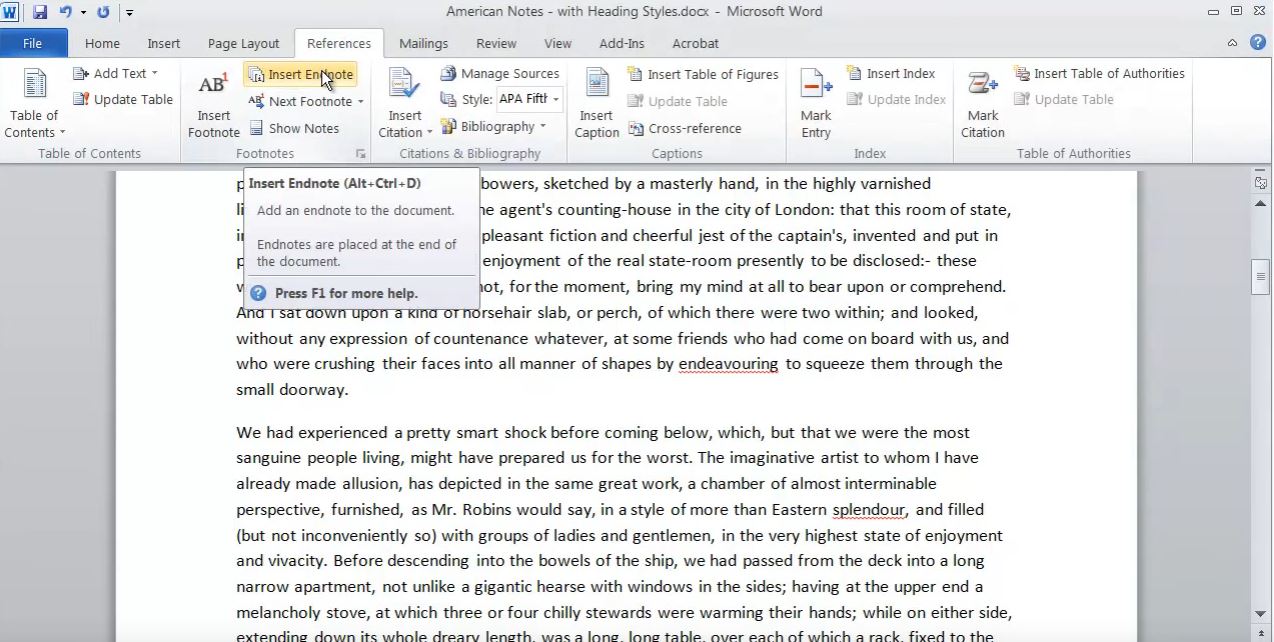Click Insert Table of Authorities
Viewport: 1274px width, 642px height.
[x=1099, y=73]
